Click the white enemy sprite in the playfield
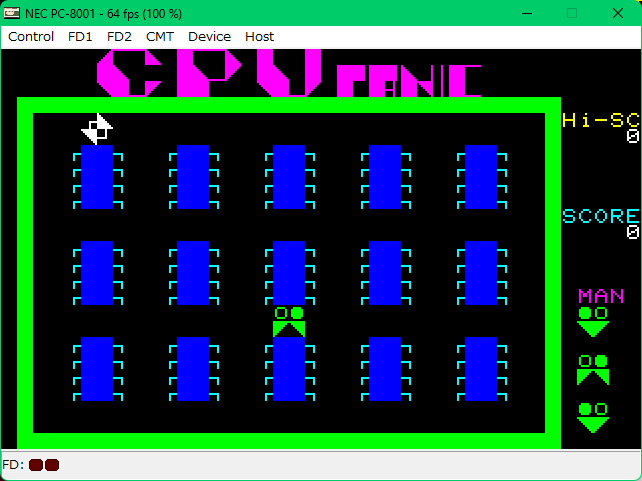 (x=97, y=128)
